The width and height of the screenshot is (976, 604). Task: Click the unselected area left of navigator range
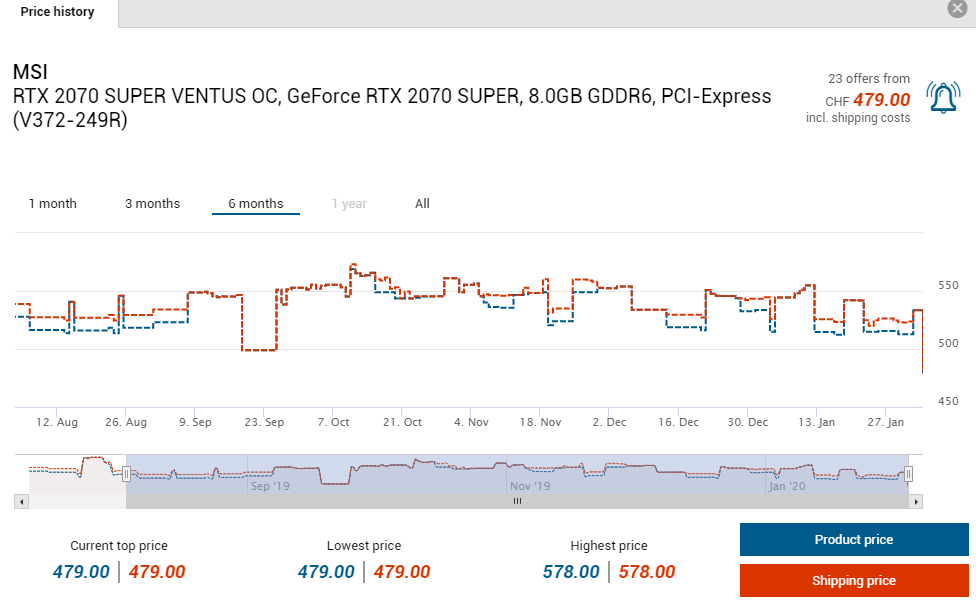(75, 475)
